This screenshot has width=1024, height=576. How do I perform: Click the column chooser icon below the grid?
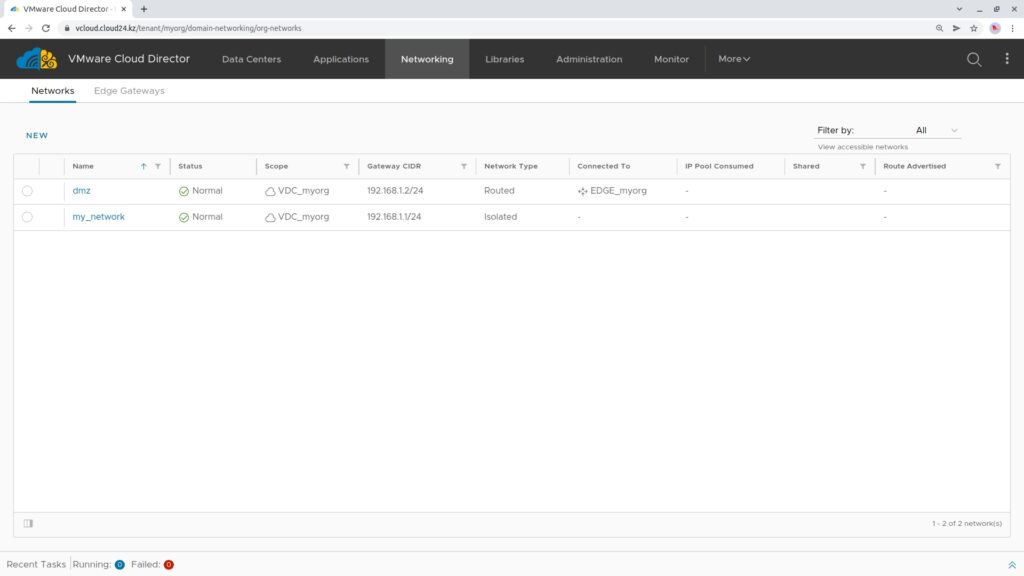click(x=28, y=523)
